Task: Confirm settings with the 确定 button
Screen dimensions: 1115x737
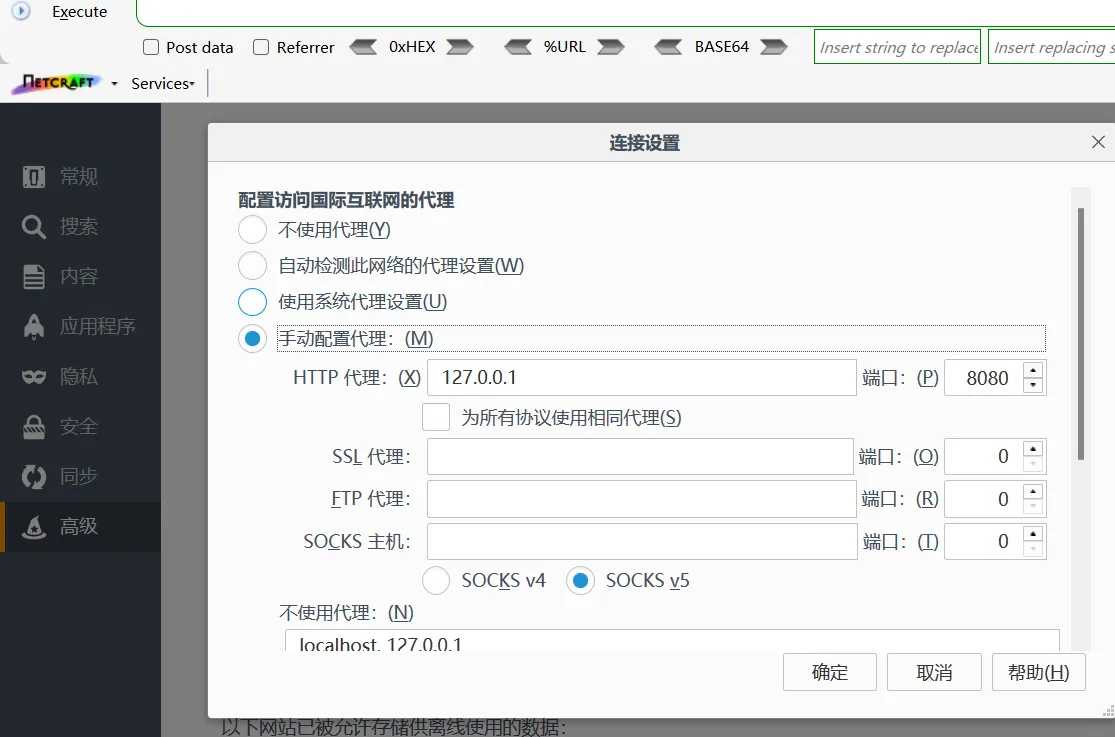Action: point(829,672)
